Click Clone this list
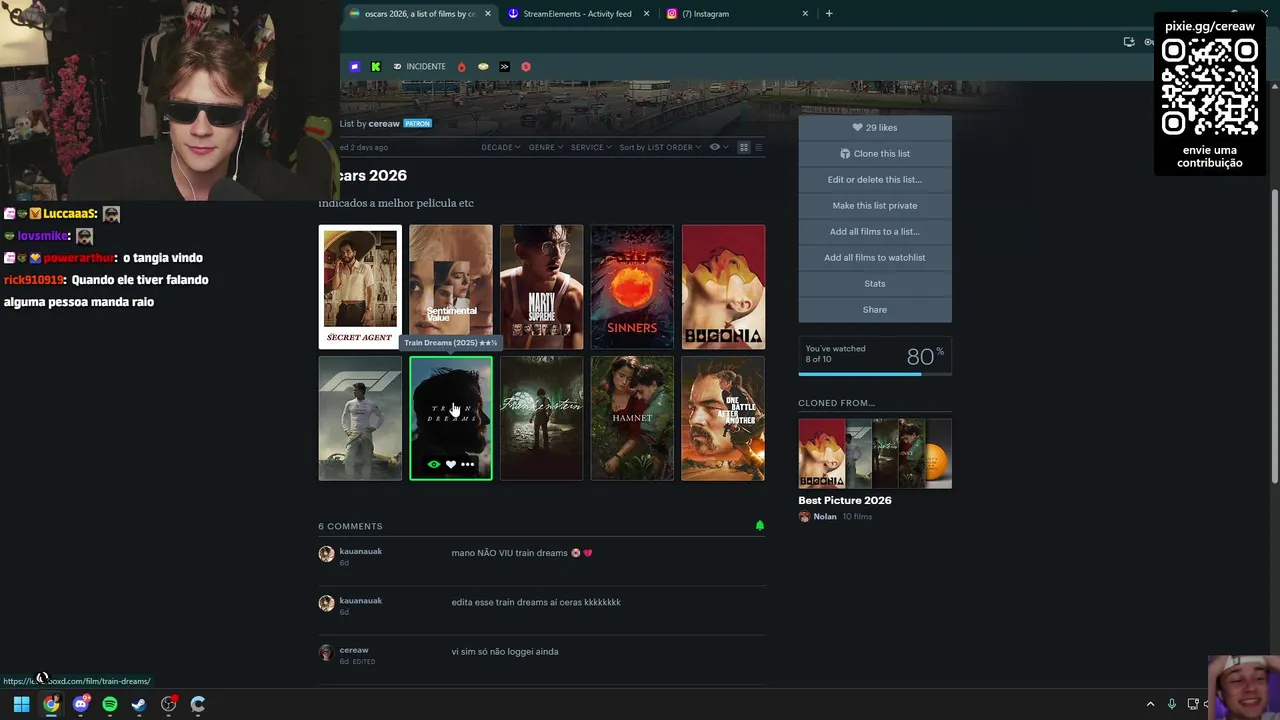 (x=875, y=154)
